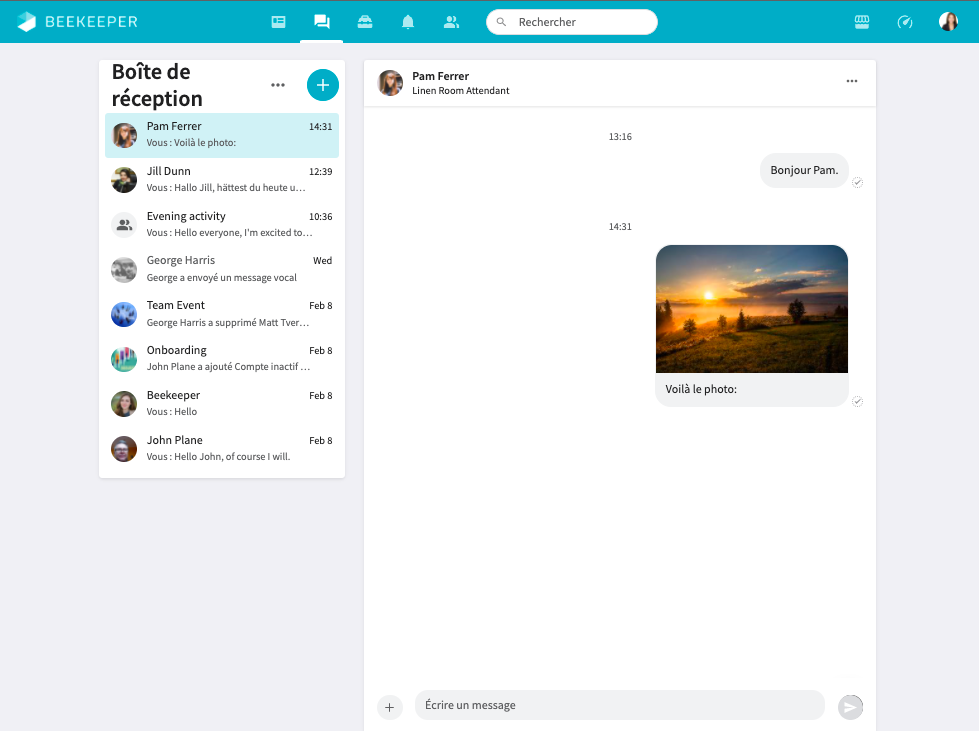Open Pam Ferrer chat options menu
979x731 pixels.
point(852,82)
